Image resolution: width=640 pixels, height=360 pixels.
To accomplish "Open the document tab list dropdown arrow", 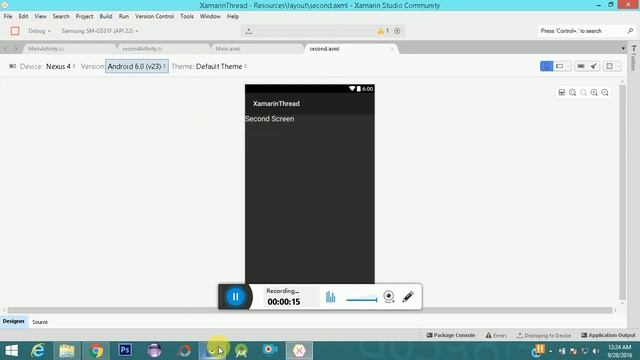I will [623, 49].
